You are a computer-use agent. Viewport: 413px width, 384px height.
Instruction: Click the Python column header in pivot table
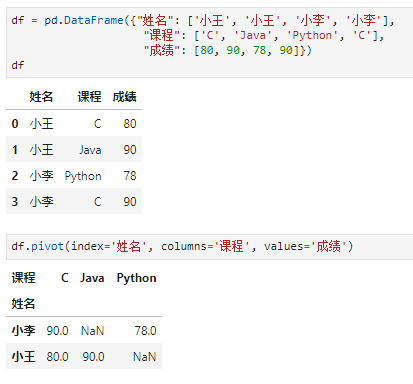136,278
